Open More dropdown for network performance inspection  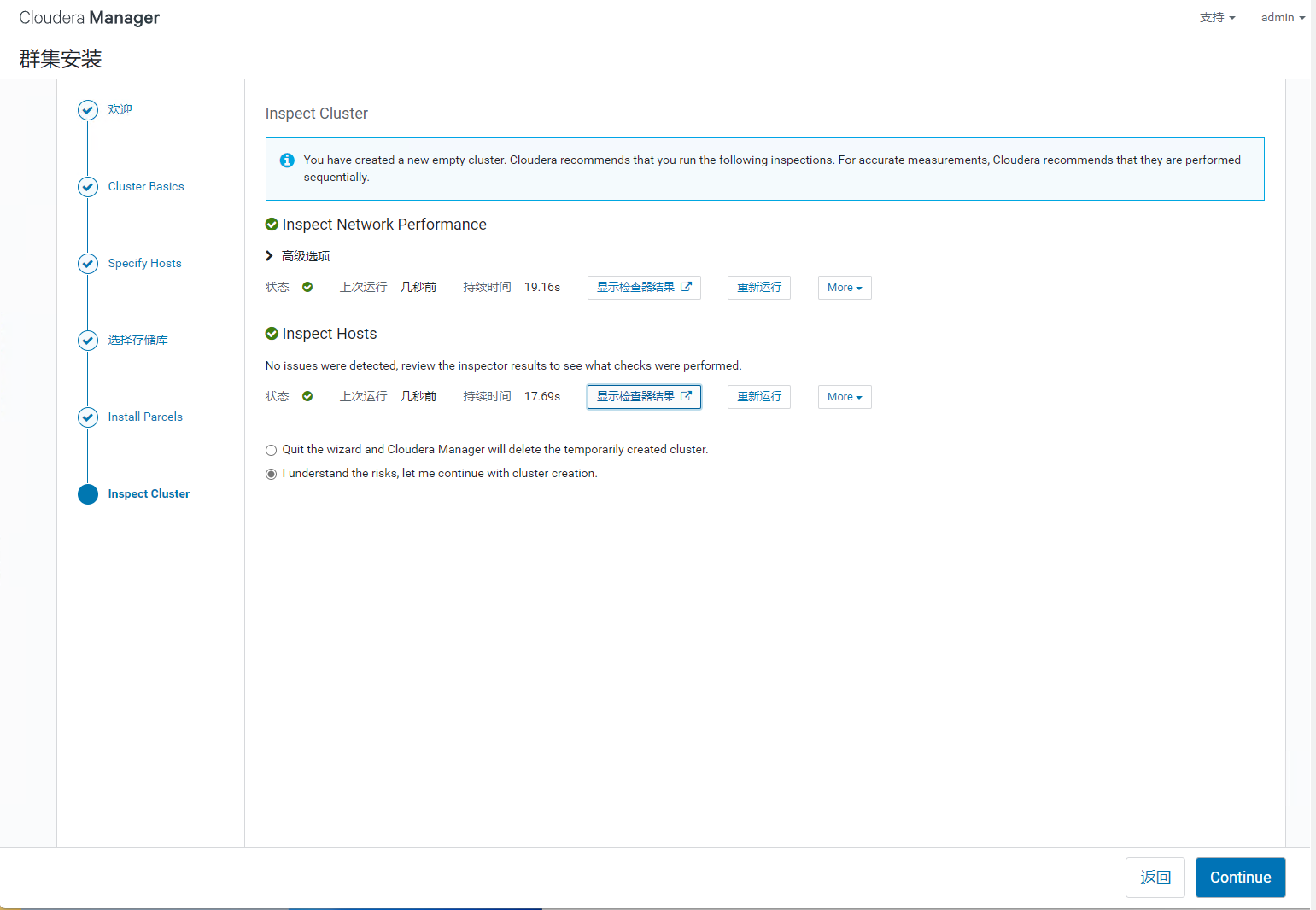pos(844,288)
